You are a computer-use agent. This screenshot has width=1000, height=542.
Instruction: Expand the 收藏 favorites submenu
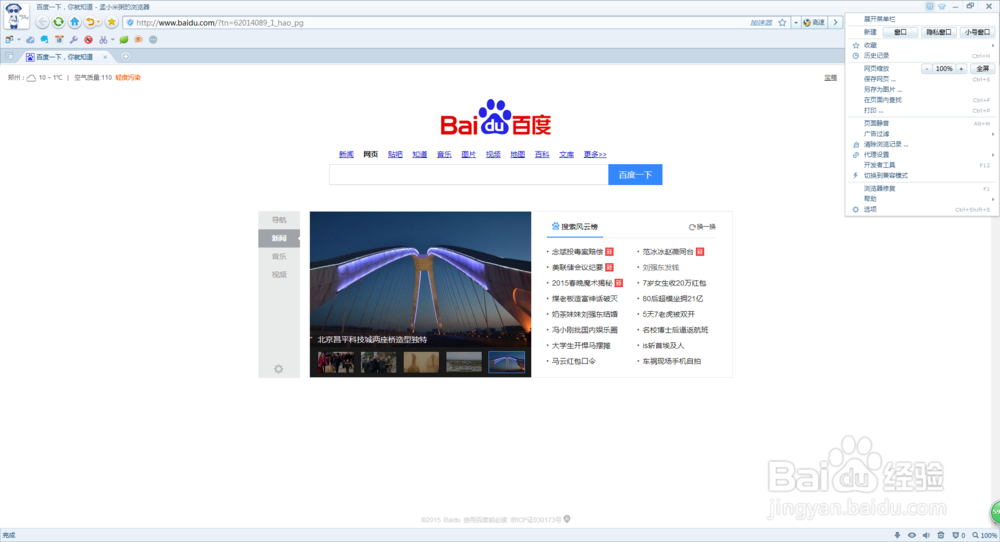pyautogui.click(x=922, y=45)
